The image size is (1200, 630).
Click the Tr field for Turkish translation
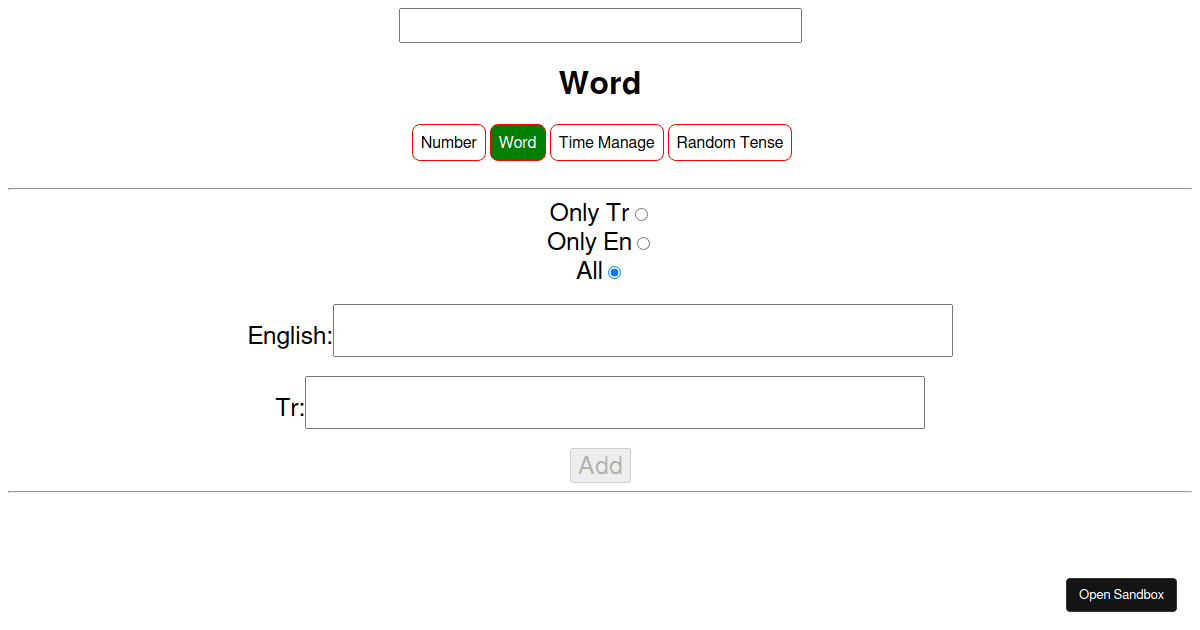pos(615,402)
